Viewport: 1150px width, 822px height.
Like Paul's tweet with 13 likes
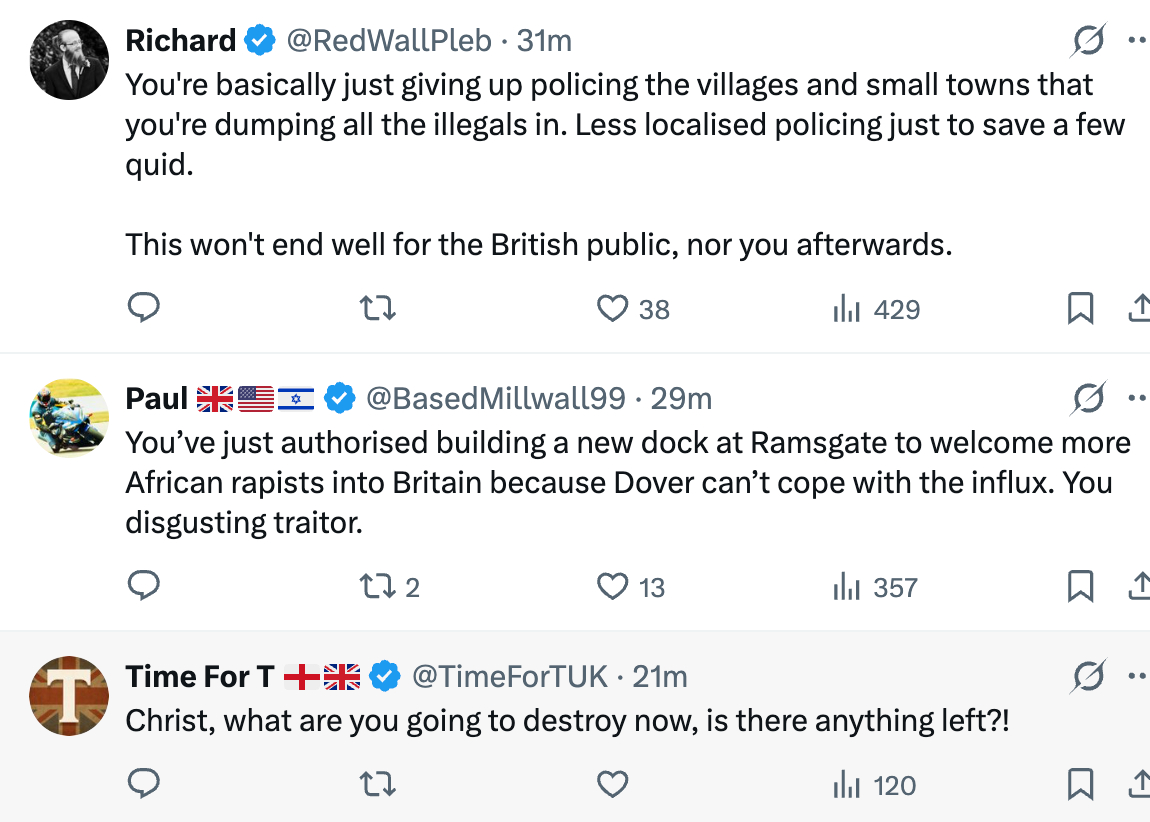pyautogui.click(x=612, y=586)
